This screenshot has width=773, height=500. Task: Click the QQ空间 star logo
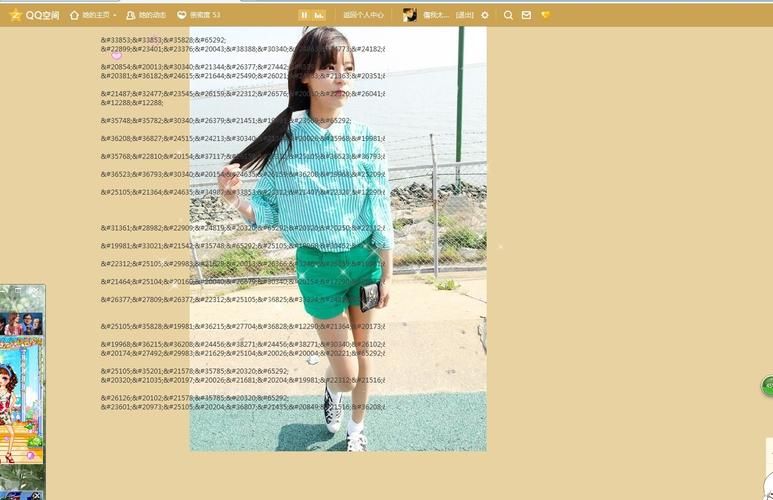click(x=15, y=15)
